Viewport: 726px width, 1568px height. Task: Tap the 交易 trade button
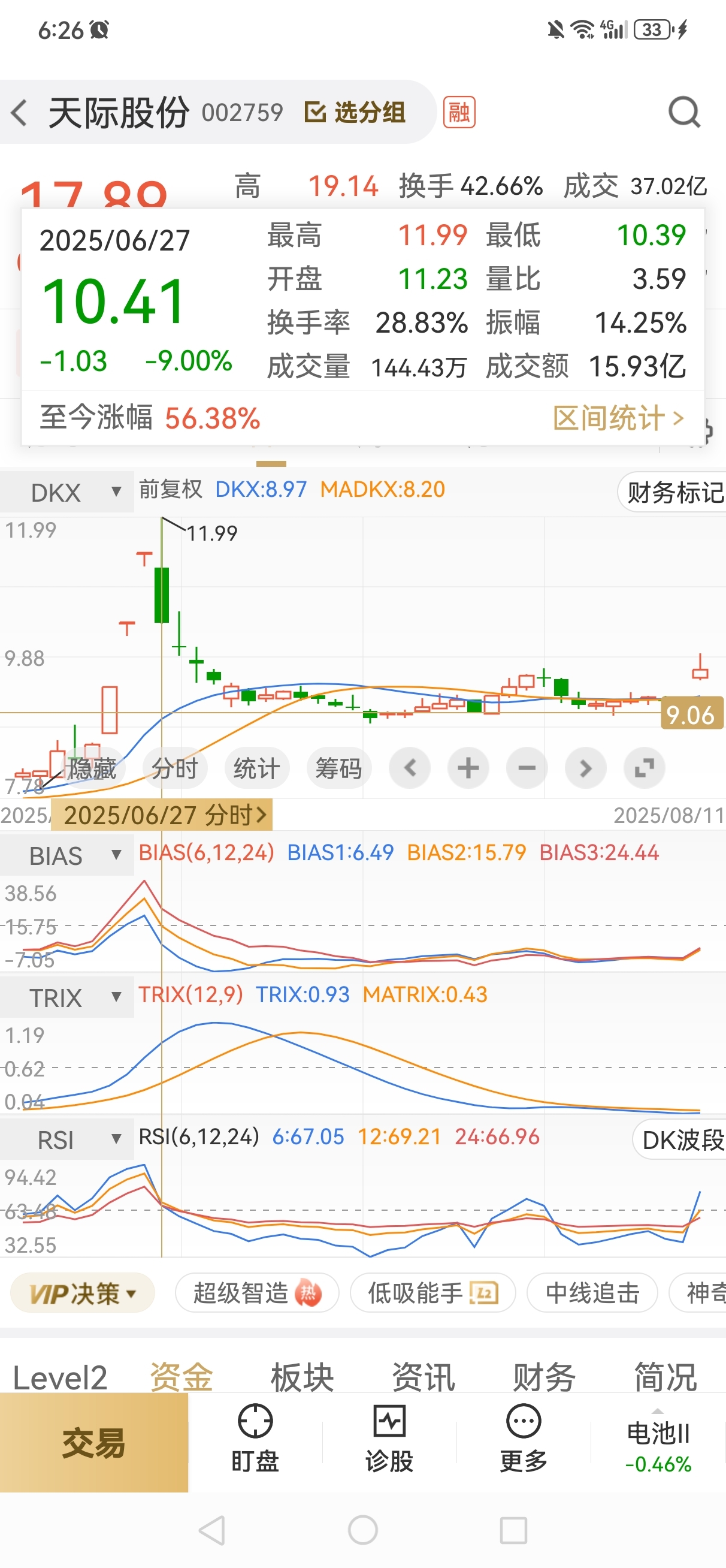point(93,1442)
